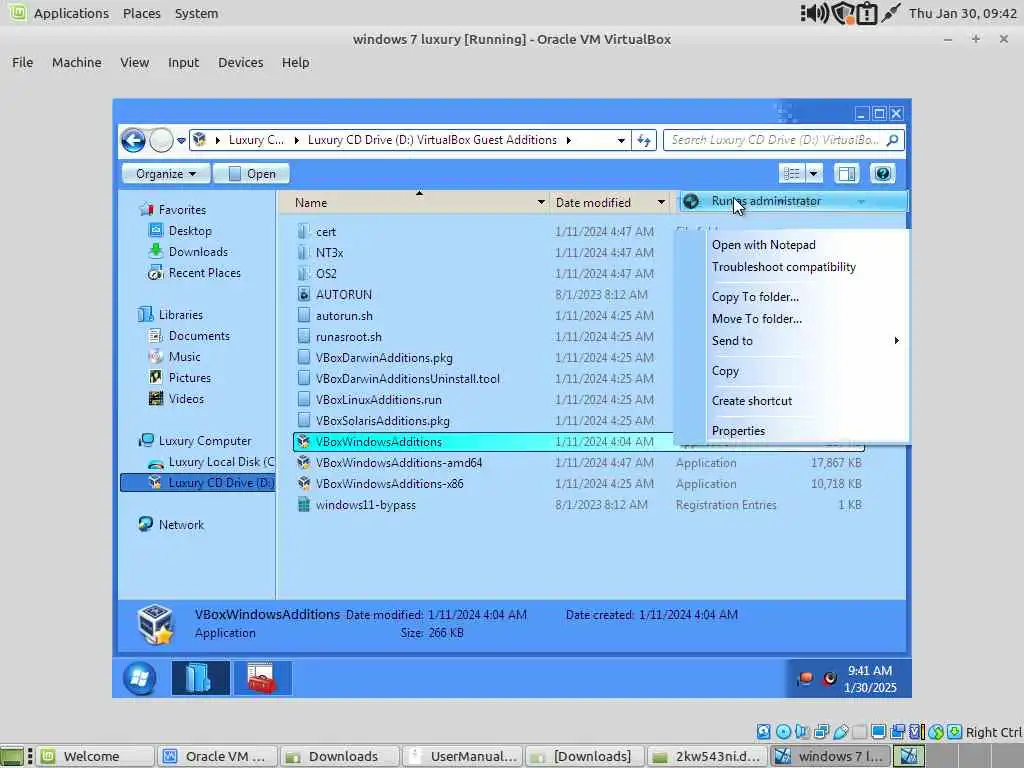Open VirtualBox Input menu
1024x768 pixels.
[x=183, y=63]
